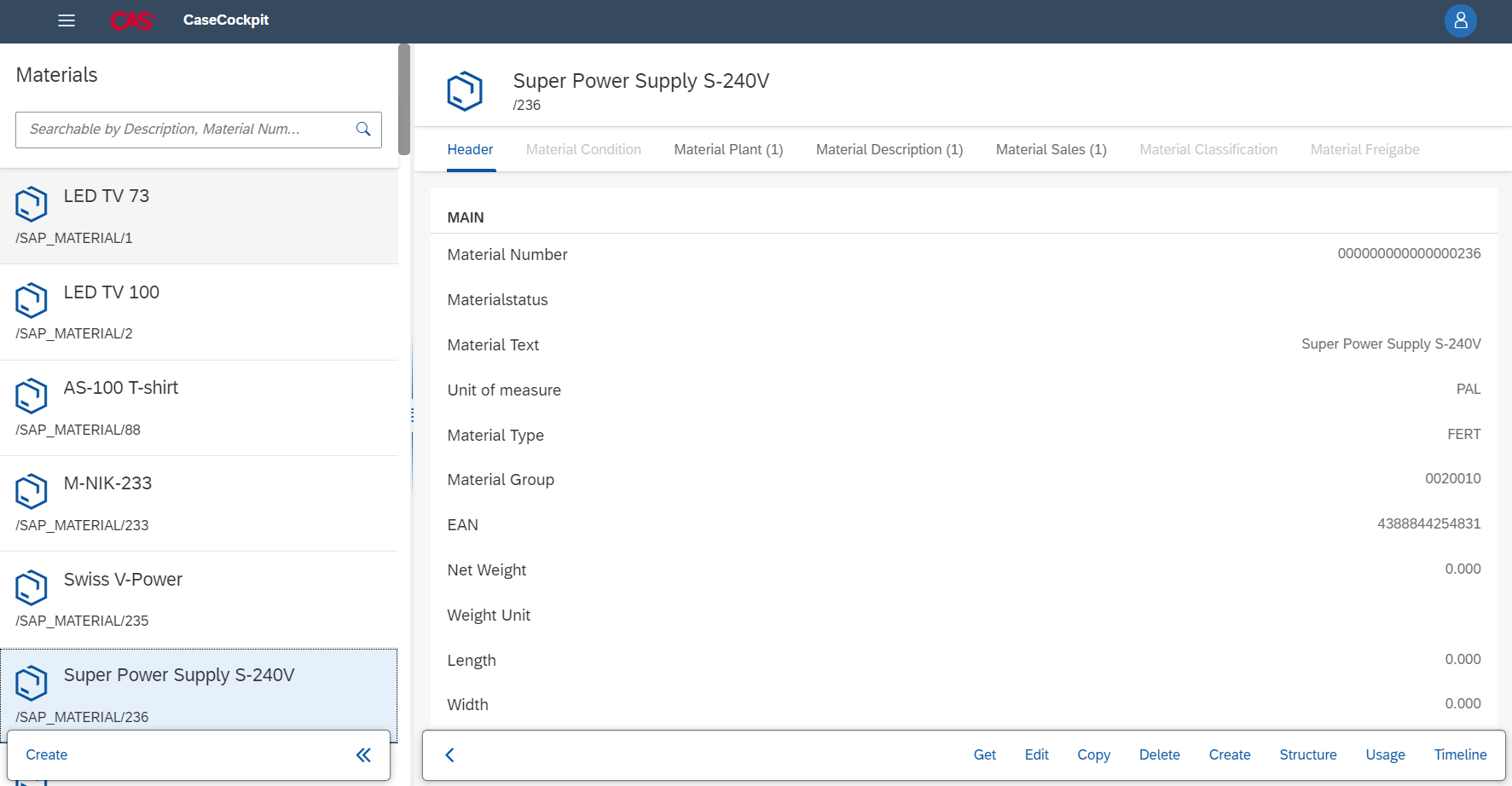This screenshot has width=1512, height=786.
Task: Click the Material Text field value
Action: click(1391, 344)
